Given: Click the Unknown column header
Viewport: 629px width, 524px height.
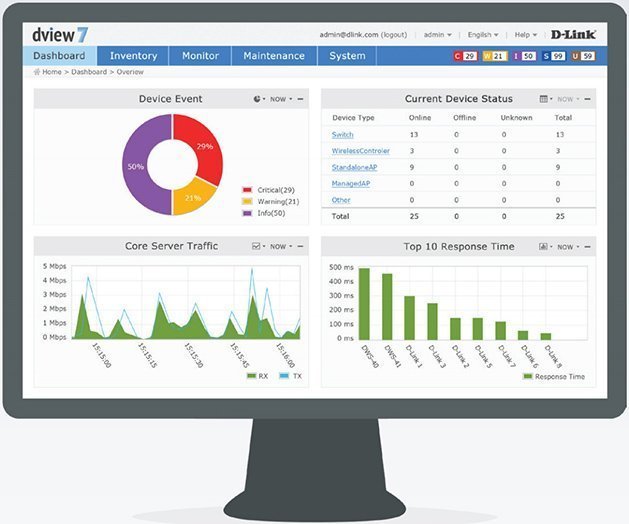Looking at the screenshot, I should coord(516,118).
